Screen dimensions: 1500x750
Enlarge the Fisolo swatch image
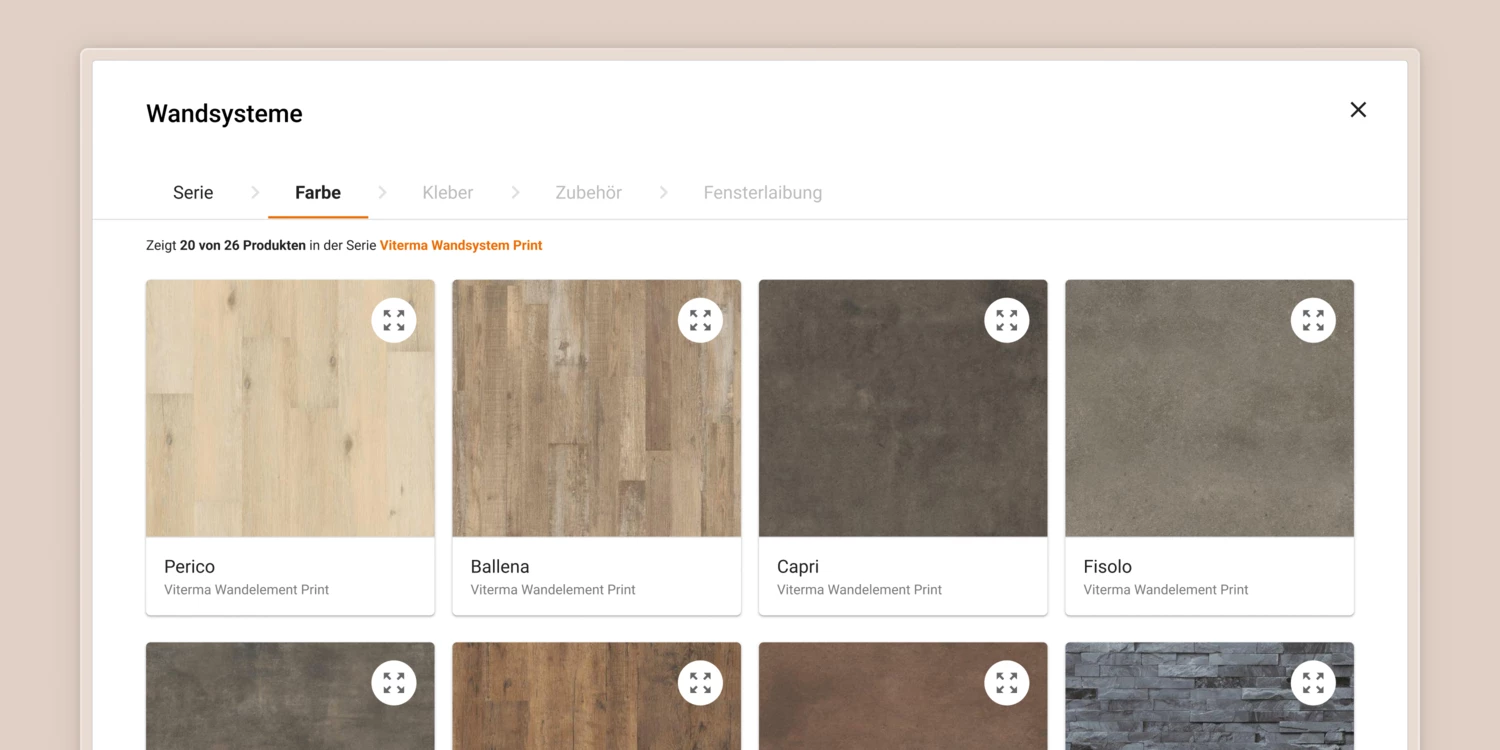pyautogui.click(x=1313, y=320)
